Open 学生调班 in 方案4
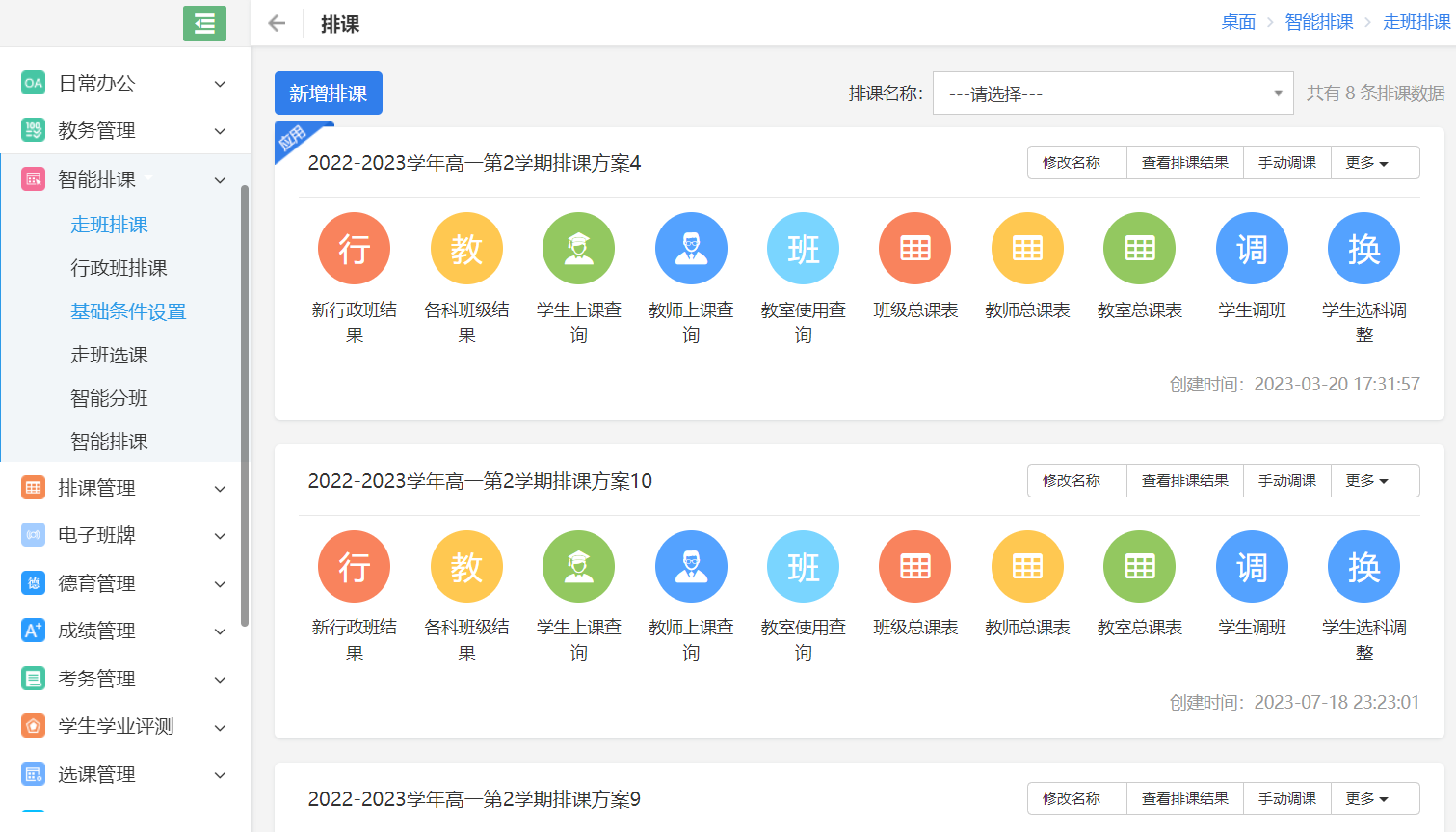1456x832 pixels. pos(1252,249)
